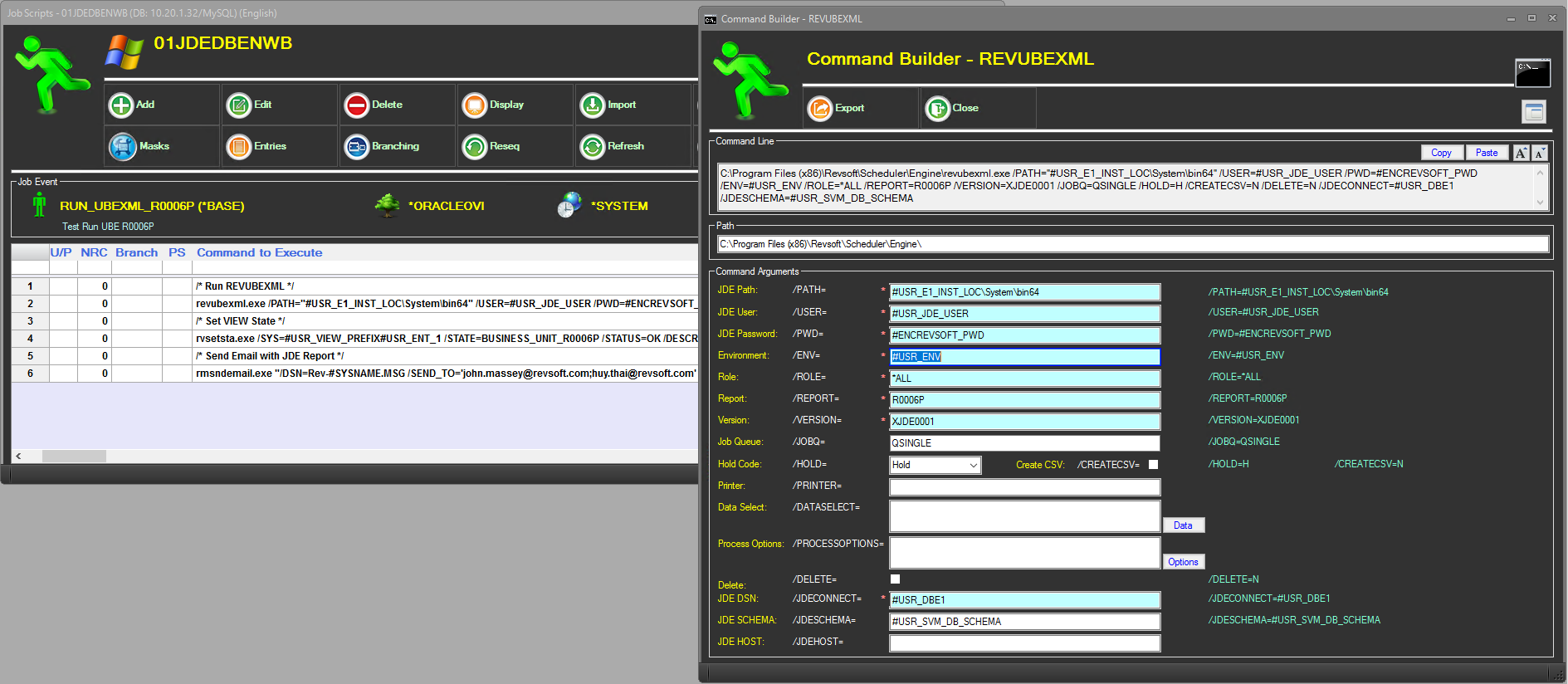
Task: Click the PS column header
Action: [177, 252]
